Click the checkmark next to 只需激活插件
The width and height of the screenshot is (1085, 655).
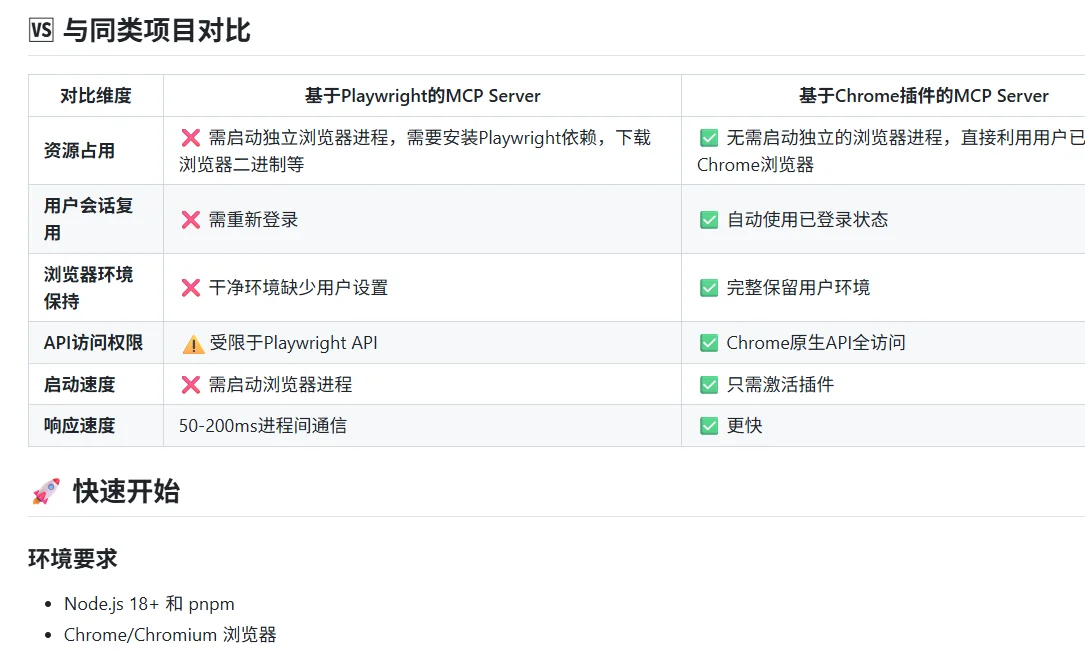(707, 384)
